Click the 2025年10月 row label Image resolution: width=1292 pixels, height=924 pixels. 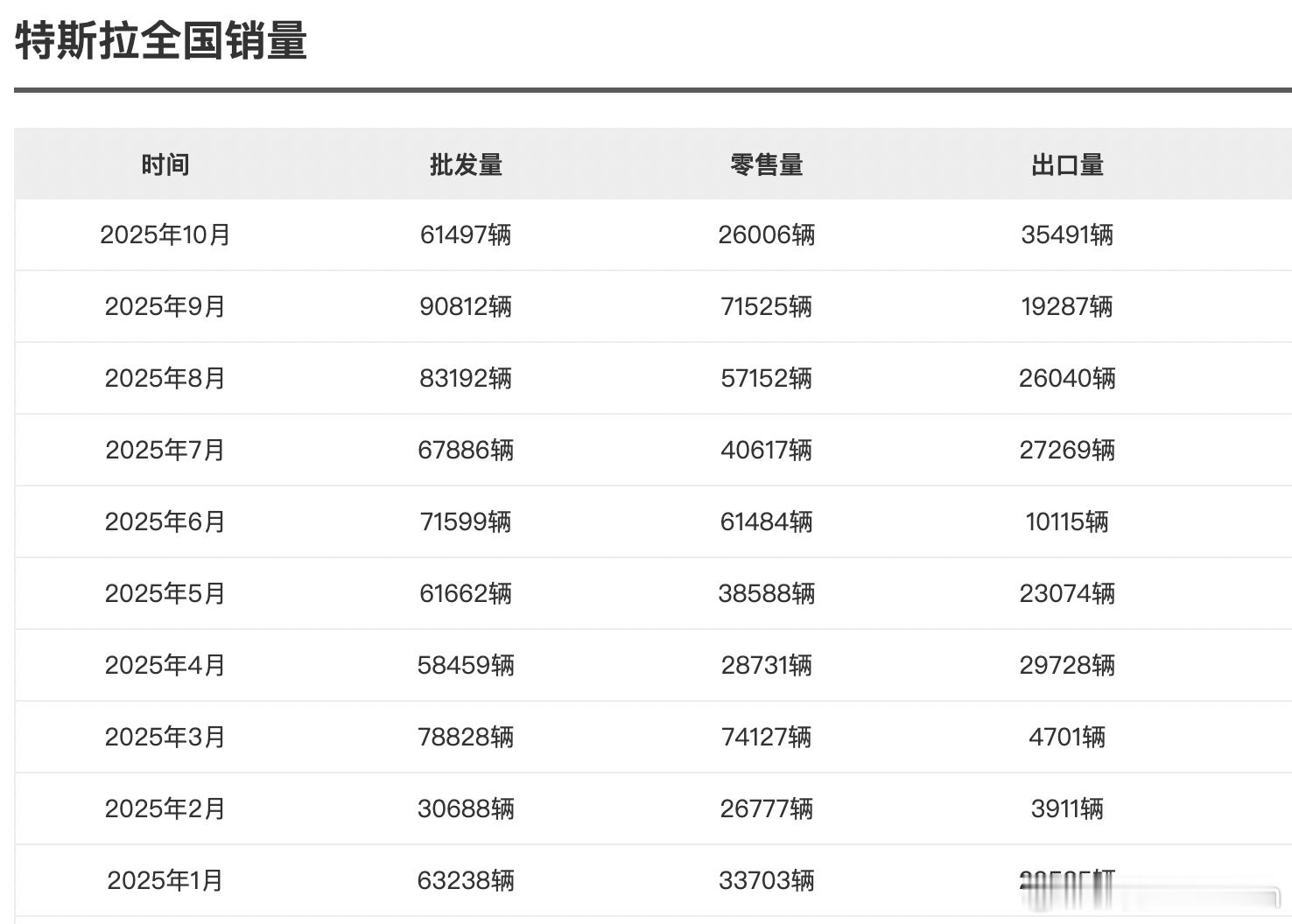(x=166, y=234)
